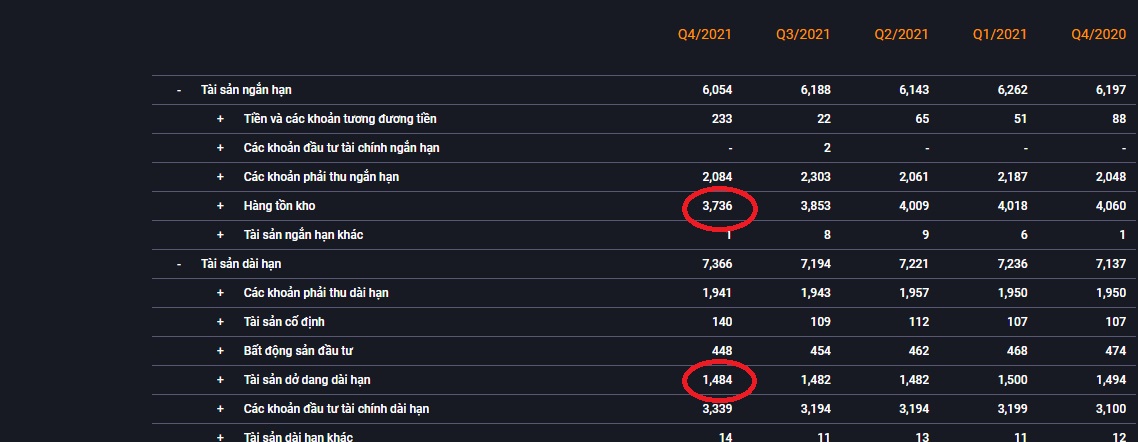Image resolution: width=1138 pixels, height=442 pixels.
Task: Select the Q4/2021 column header
Action: pos(704,34)
